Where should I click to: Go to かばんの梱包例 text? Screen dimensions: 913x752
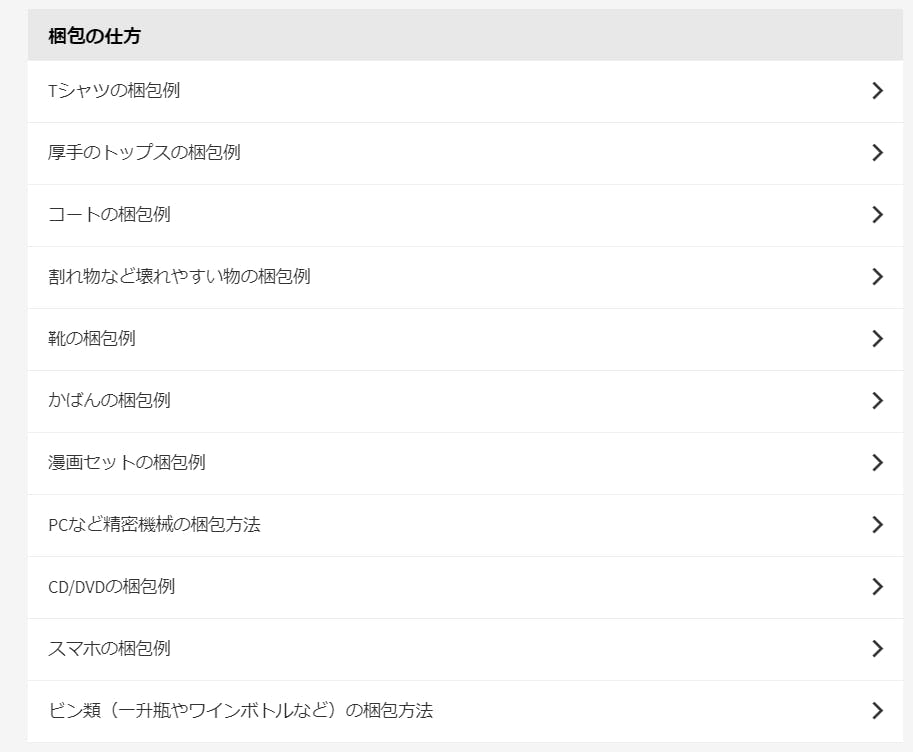tap(109, 401)
